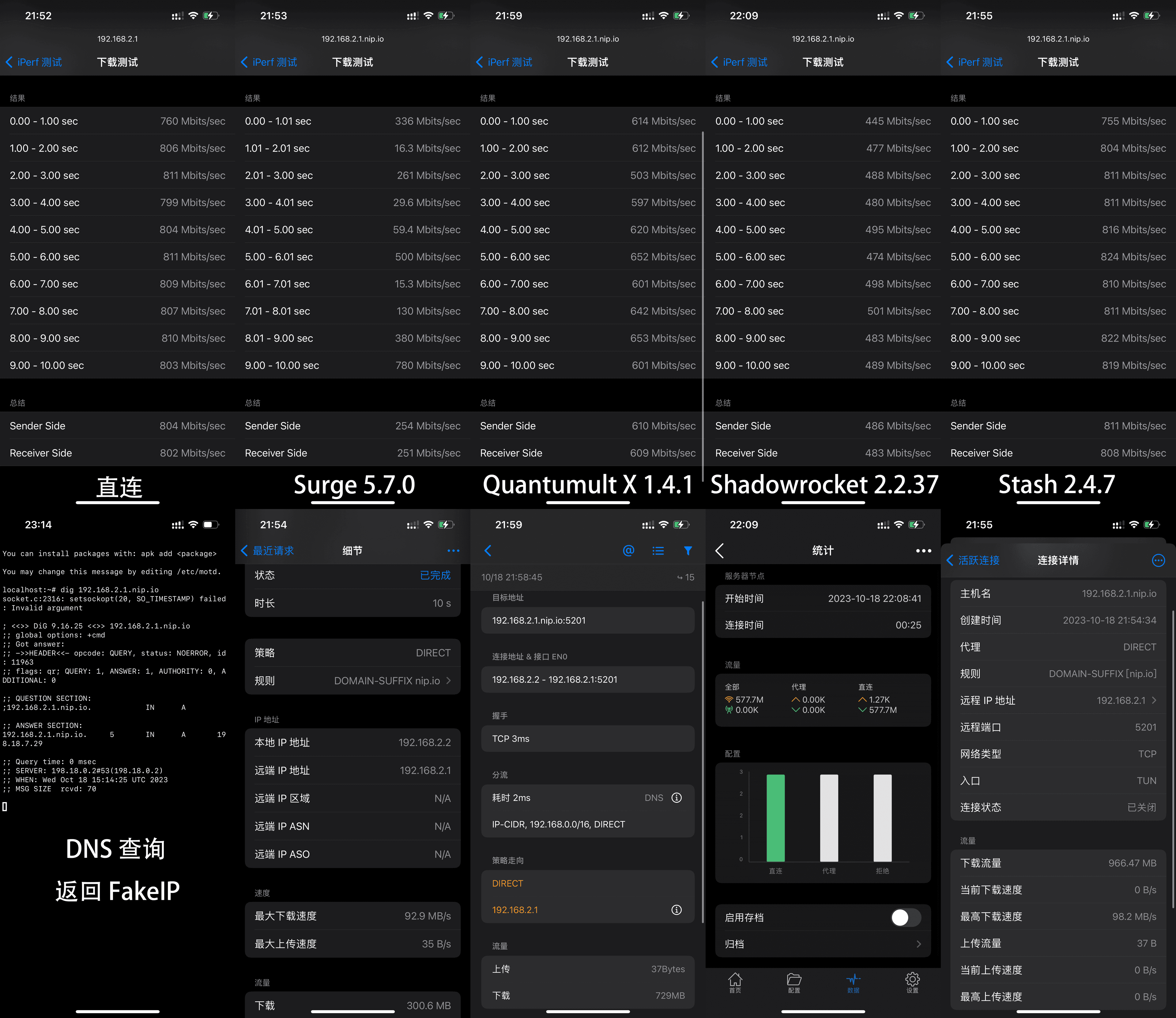Open 远程 IP 地址 192.168.2.1 row in Stash
The height and width of the screenshot is (1018, 1176).
click(1058, 700)
